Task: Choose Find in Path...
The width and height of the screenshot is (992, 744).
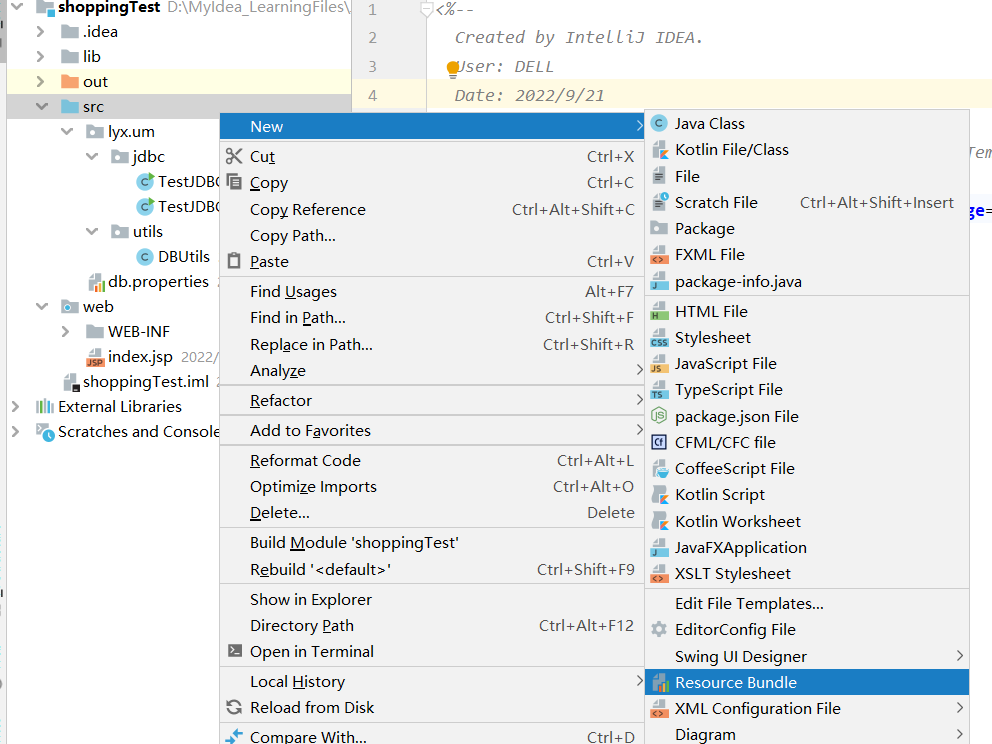Action: click(432, 318)
